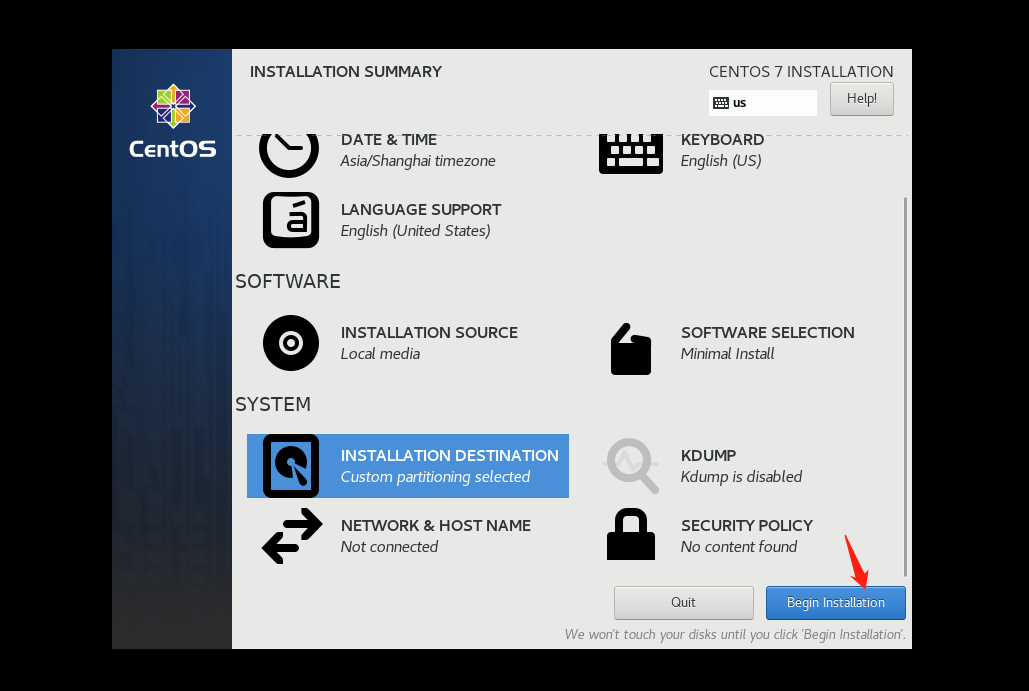Screen dimensions: 1029x691
Task: Select 'Asia/Shanghai timezone' text
Action: pyautogui.click(x=417, y=161)
